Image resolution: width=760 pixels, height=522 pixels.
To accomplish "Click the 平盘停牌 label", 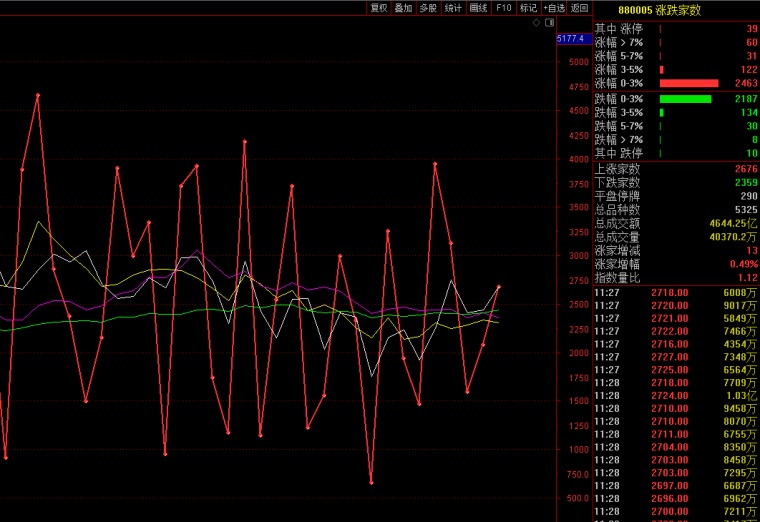I will [x=617, y=196].
